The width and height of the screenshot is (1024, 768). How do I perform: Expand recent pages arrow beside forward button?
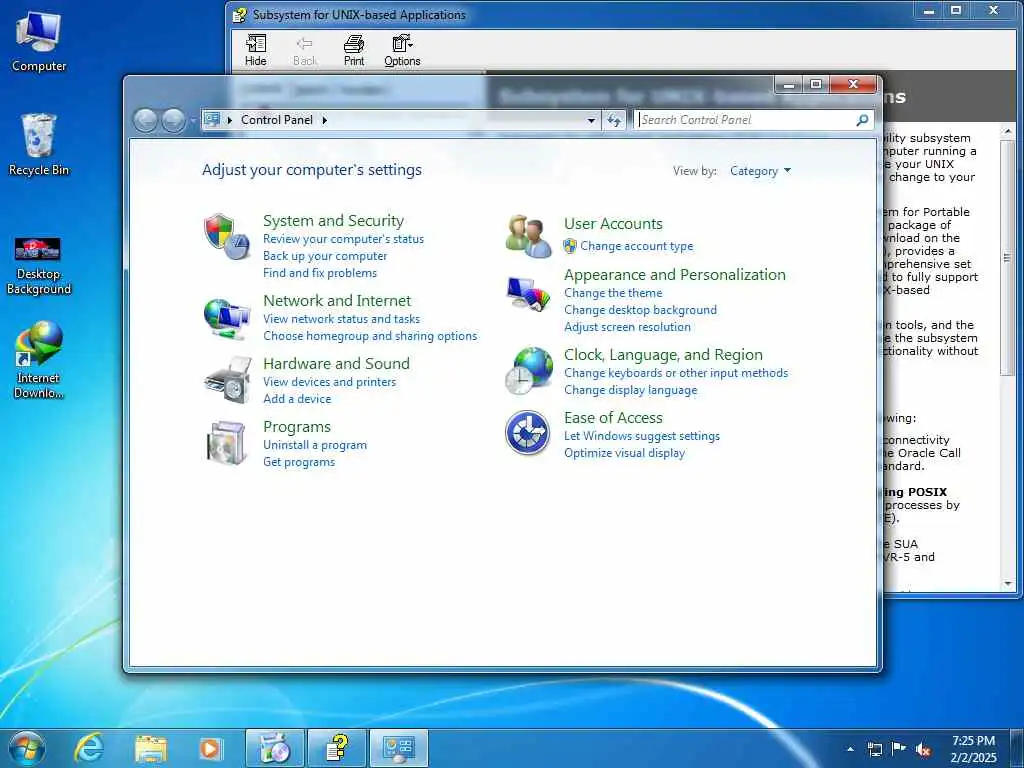pyautogui.click(x=193, y=121)
